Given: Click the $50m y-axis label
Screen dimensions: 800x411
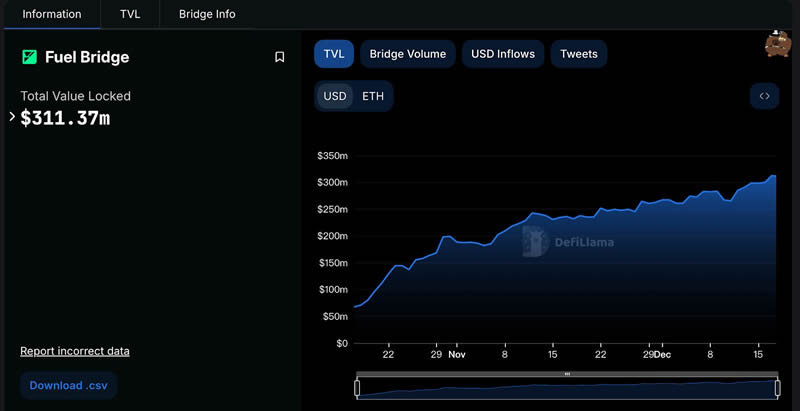Looking at the screenshot, I should click(x=335, y=317).
